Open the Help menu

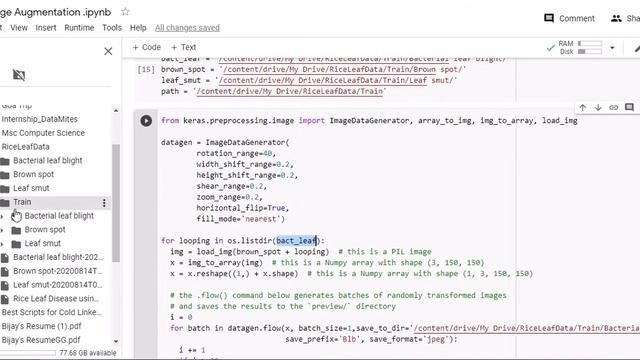(x=138, y=28)
